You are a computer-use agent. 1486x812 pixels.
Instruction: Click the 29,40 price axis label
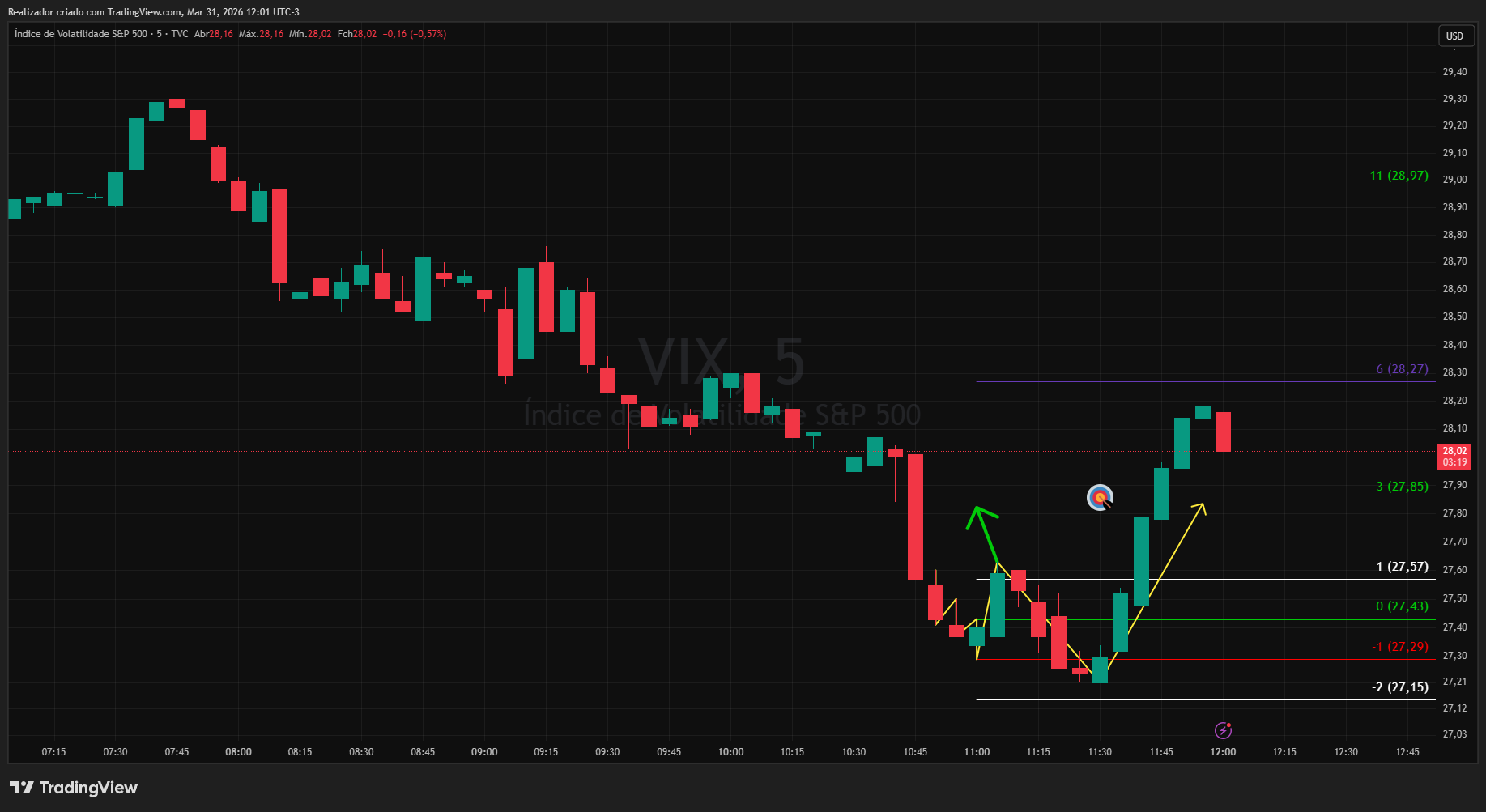pos(1454,72)
